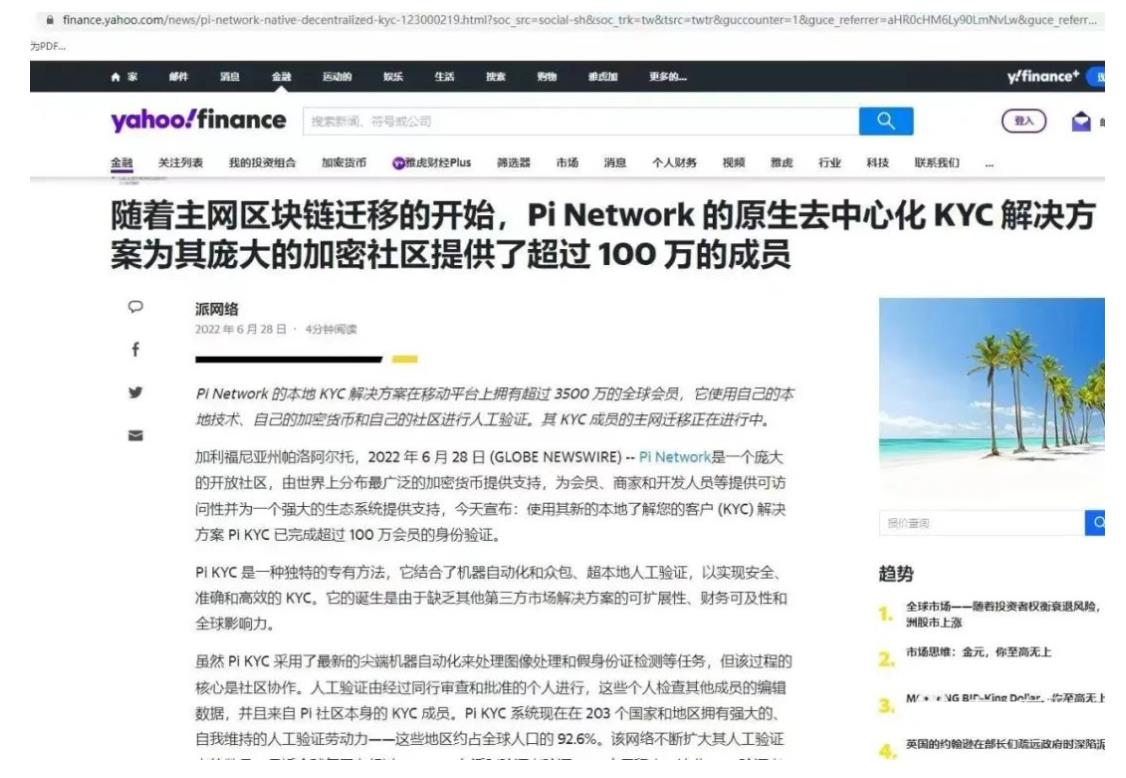Open trending story 英国的约翰逊在部长们疏远政府时
The width and height of the screenshot is (1126, 778).
coord(1005,744)
